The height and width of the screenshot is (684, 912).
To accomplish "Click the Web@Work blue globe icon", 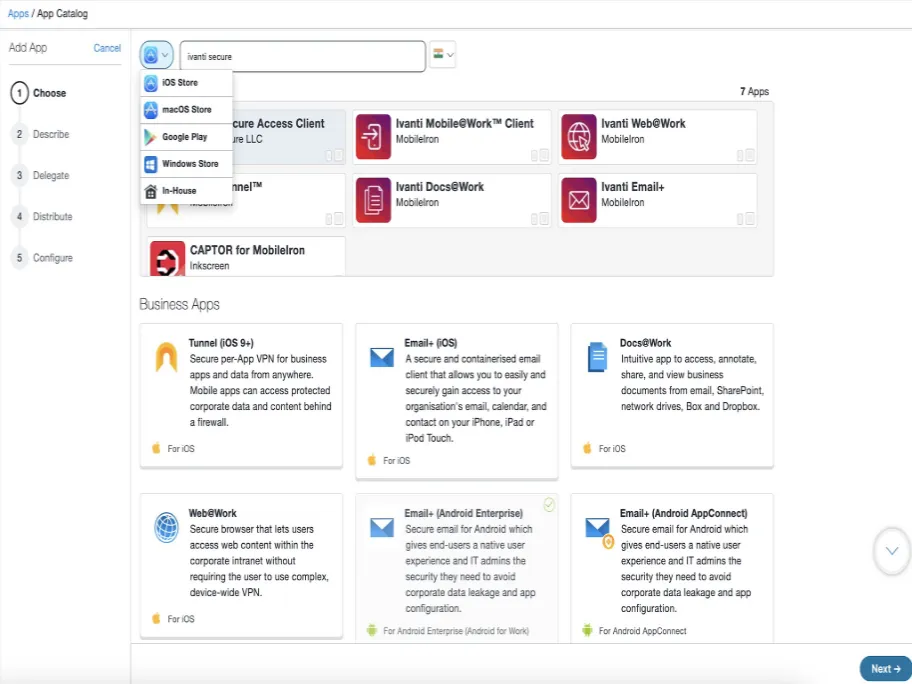I will click(x=166, y=527).
